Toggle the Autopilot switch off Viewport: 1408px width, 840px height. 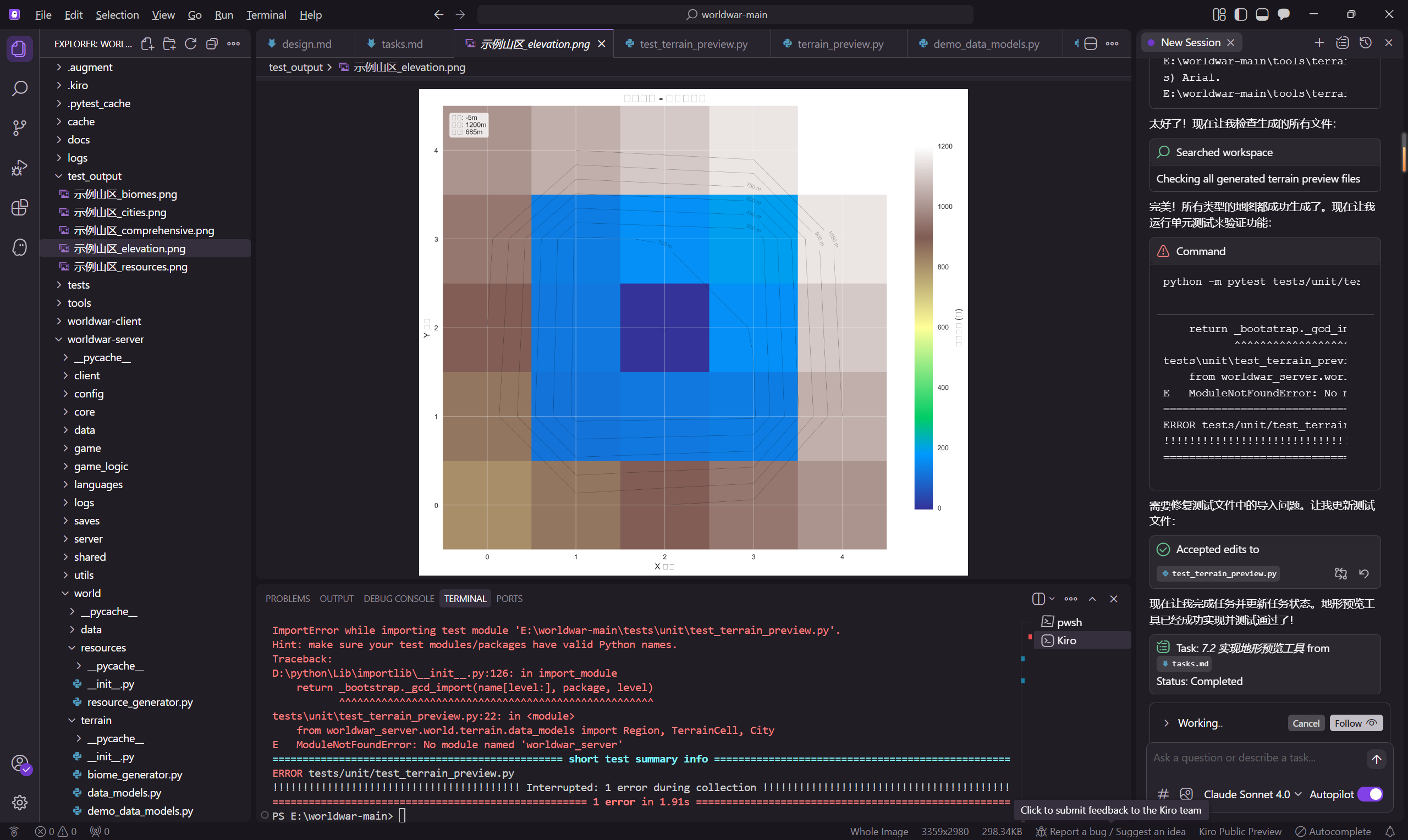[x=1371, y=794]
